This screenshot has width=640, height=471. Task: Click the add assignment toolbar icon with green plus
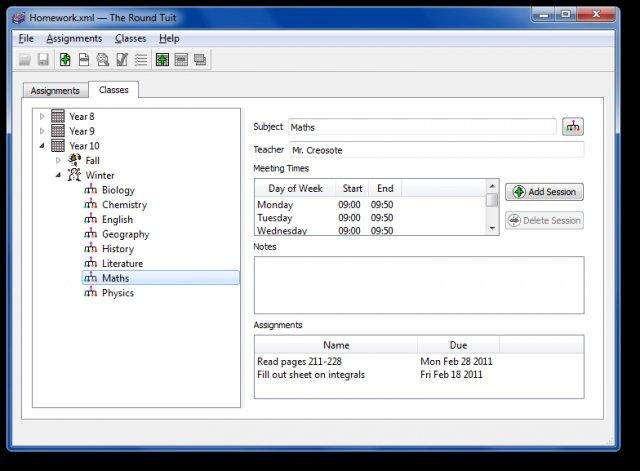point(65,60)
